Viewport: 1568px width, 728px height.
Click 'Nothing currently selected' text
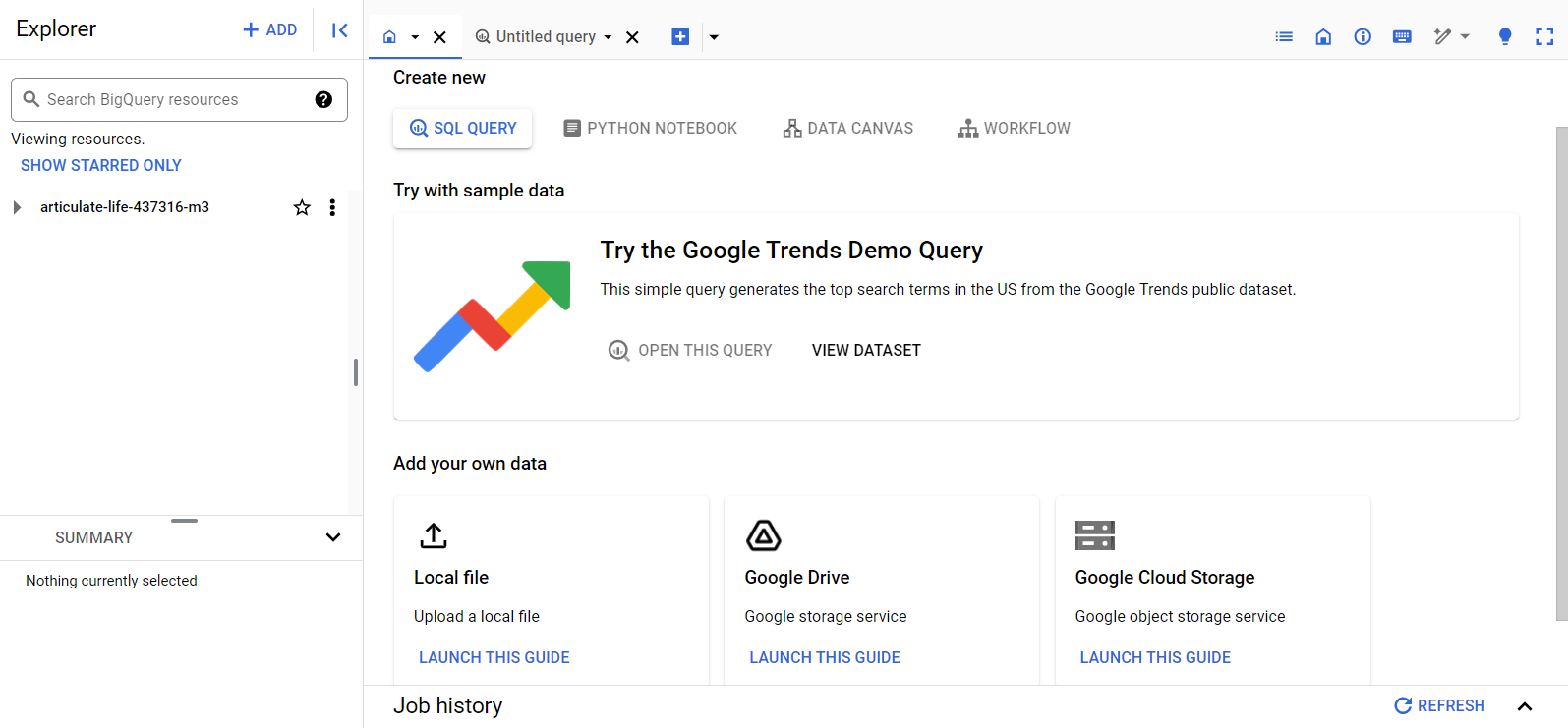tap(111, 581)
